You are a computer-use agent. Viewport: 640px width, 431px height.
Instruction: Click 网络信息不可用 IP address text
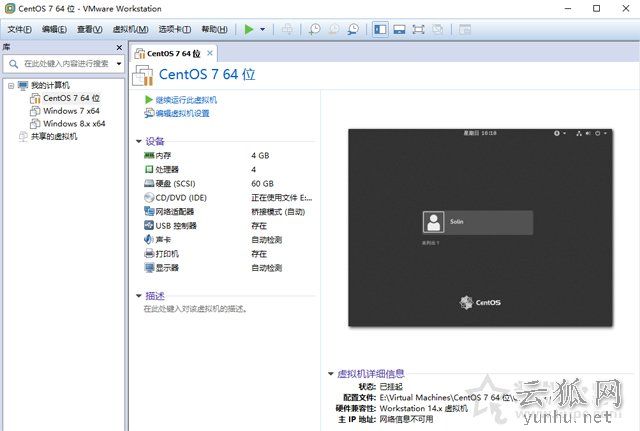point(407,420)
